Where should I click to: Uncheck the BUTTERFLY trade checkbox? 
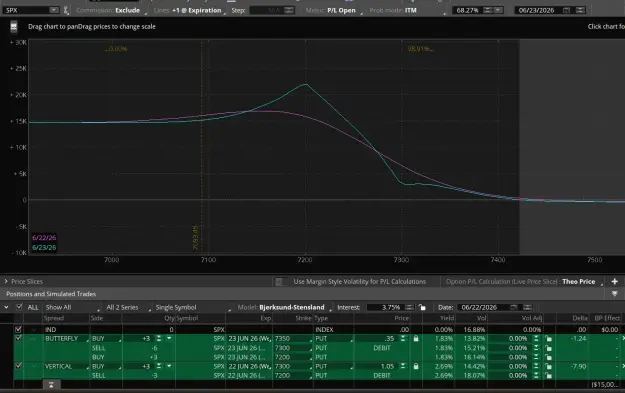(x=18, y=338)
